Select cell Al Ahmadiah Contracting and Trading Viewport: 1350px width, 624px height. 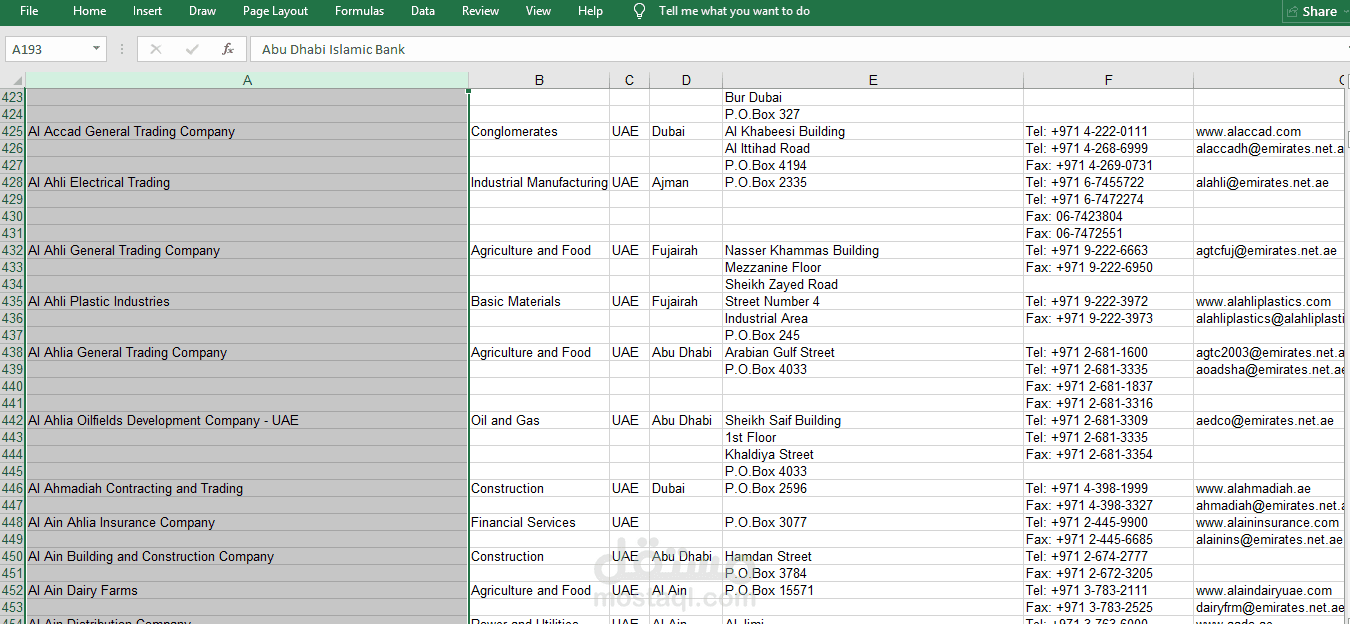[x=247, y=488]
